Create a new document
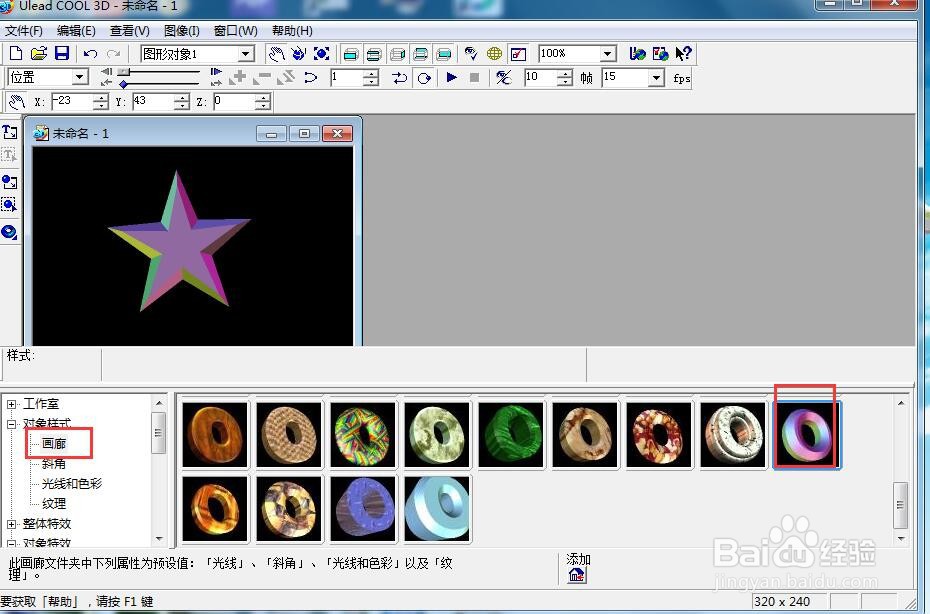This screenshot has width=930, height=614. click(16, 54)
